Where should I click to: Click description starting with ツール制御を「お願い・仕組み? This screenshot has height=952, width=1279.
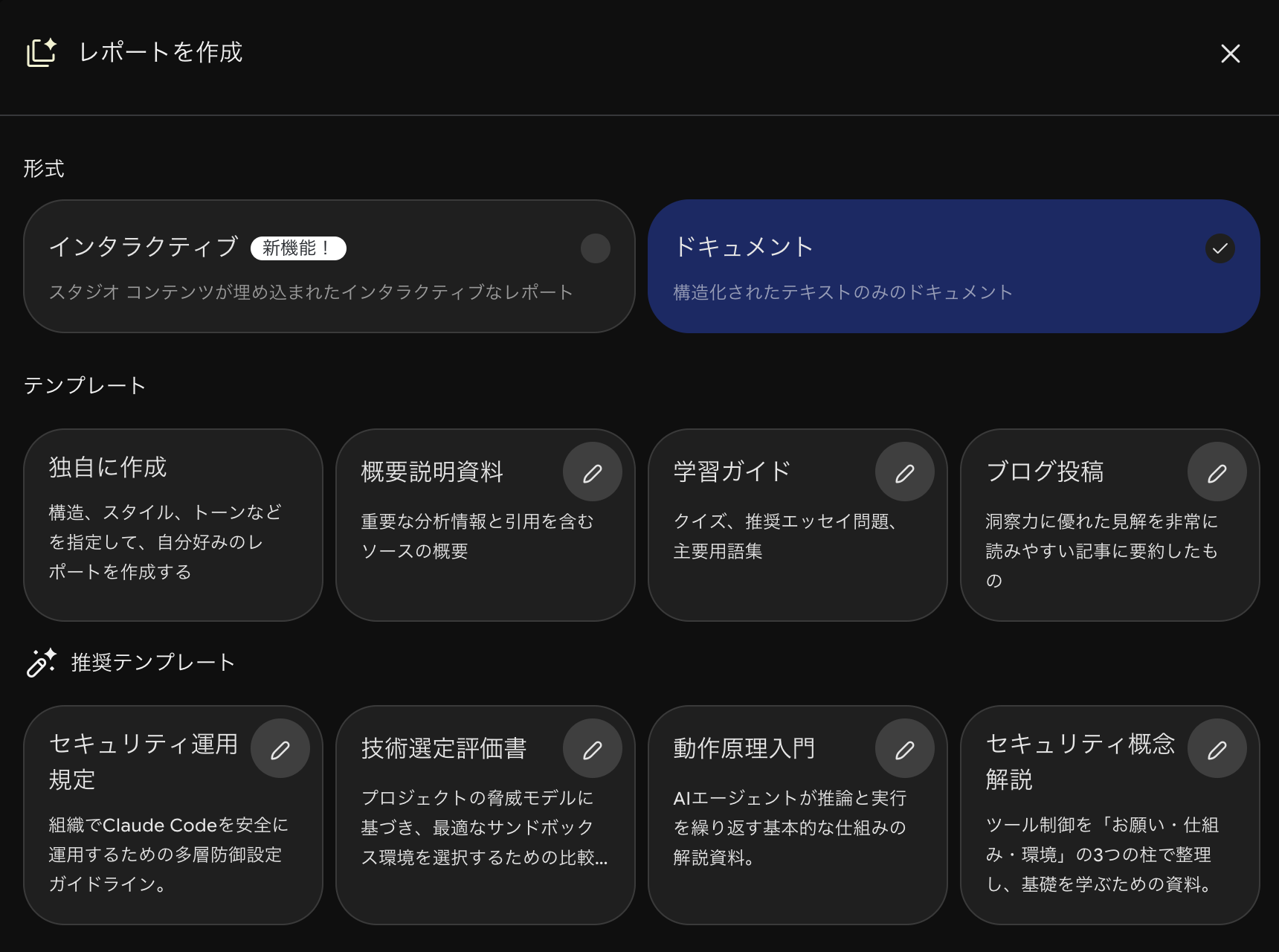click(1102, 855)
